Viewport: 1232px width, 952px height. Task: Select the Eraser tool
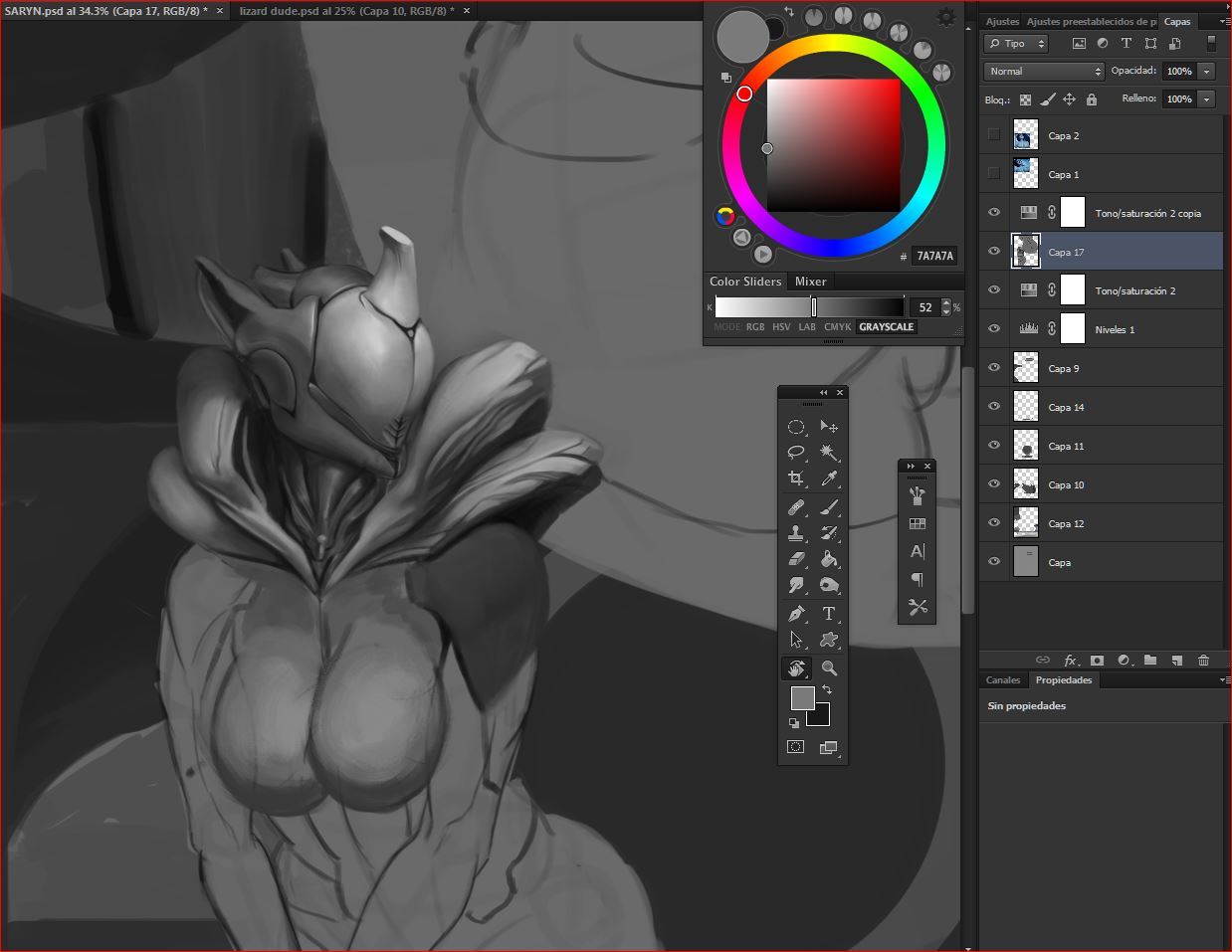click(x=796, y=560)
